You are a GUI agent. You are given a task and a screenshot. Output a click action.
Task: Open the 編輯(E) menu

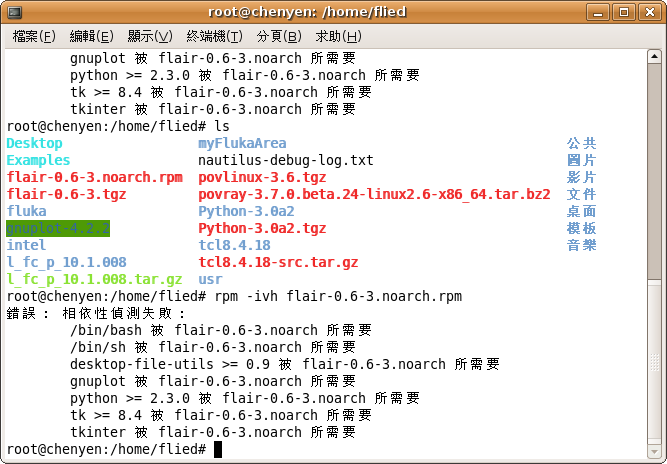coord(91,37)
